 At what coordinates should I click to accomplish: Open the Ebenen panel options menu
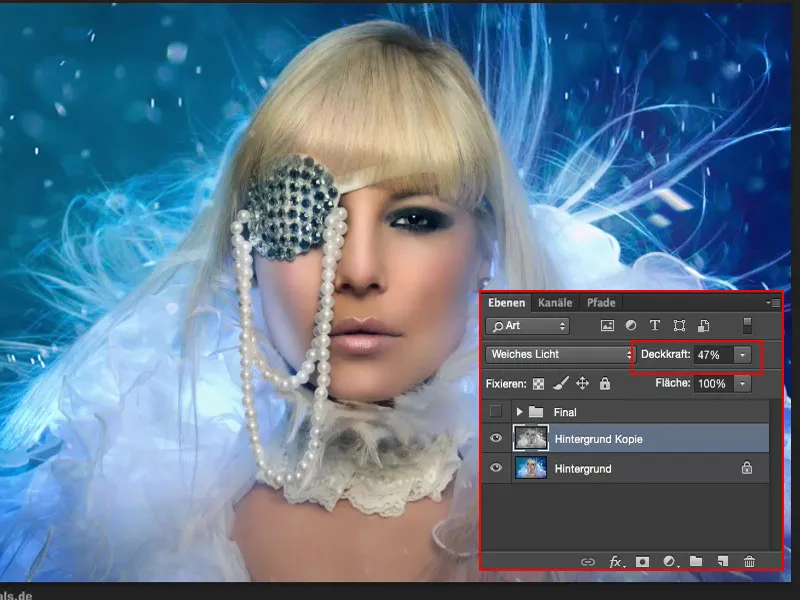tap(773, 303)
